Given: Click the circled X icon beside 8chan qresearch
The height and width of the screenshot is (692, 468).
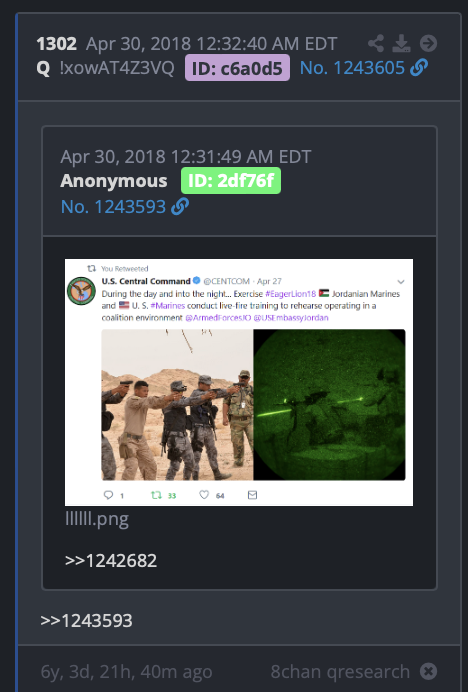Looking at the screenshot, I should 428,671.
